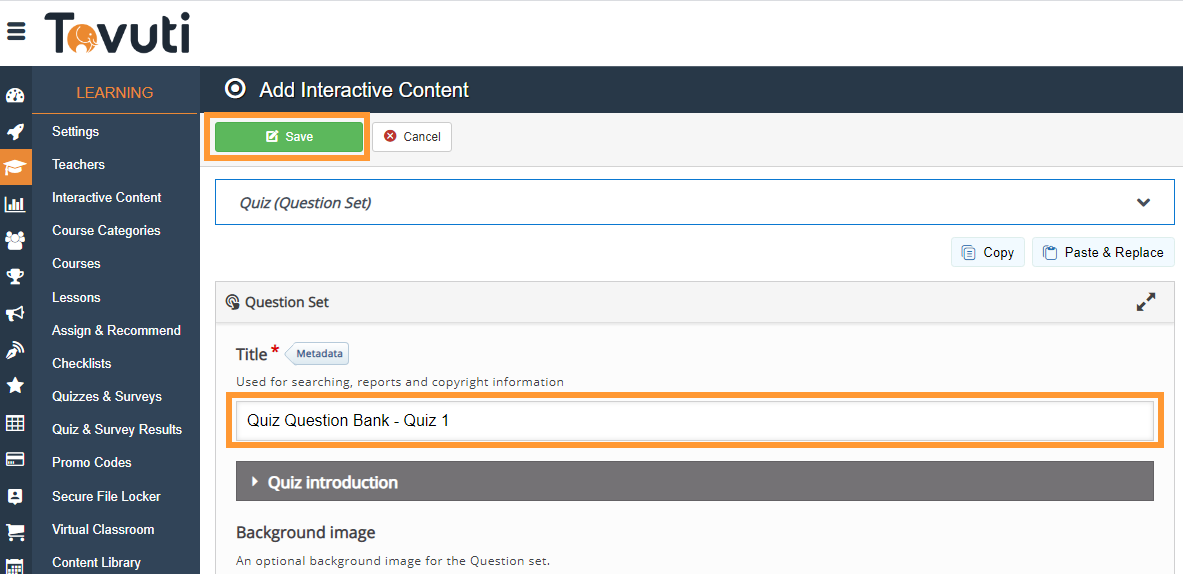1183x574 pixels.
Task: Click the Paste & Replace button
Action: pos(1103,253)
